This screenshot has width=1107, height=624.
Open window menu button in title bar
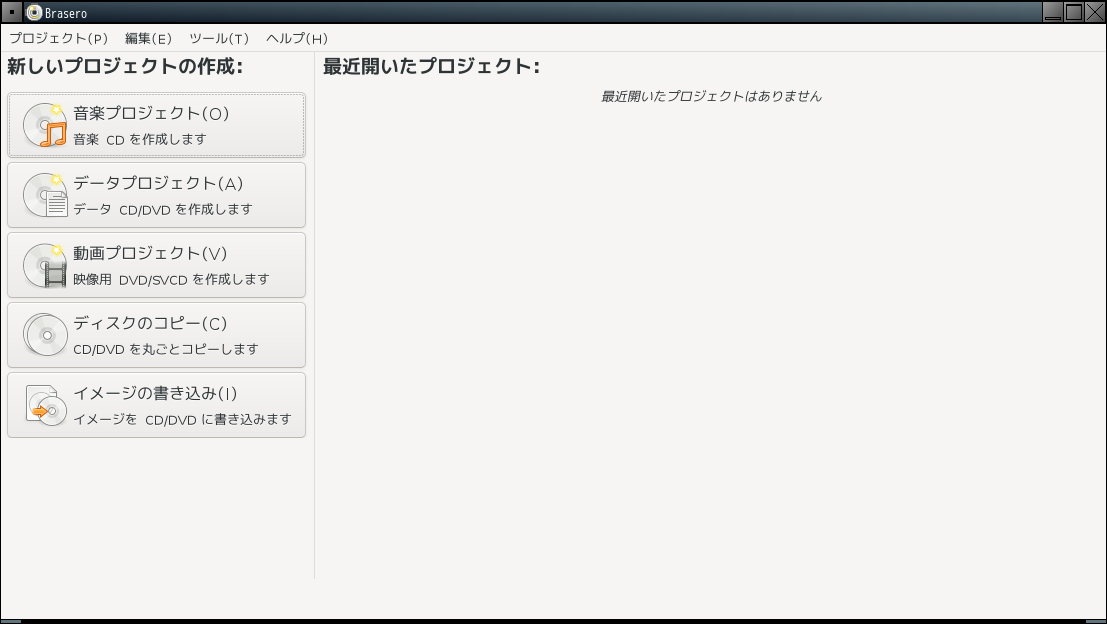(11, 12)
